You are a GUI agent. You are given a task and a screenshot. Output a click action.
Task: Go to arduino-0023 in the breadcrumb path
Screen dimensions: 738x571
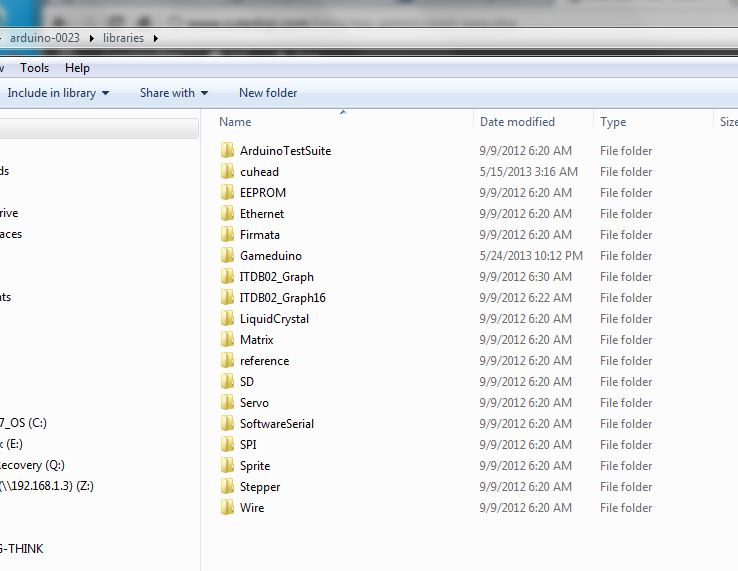[x=45, y=38]
